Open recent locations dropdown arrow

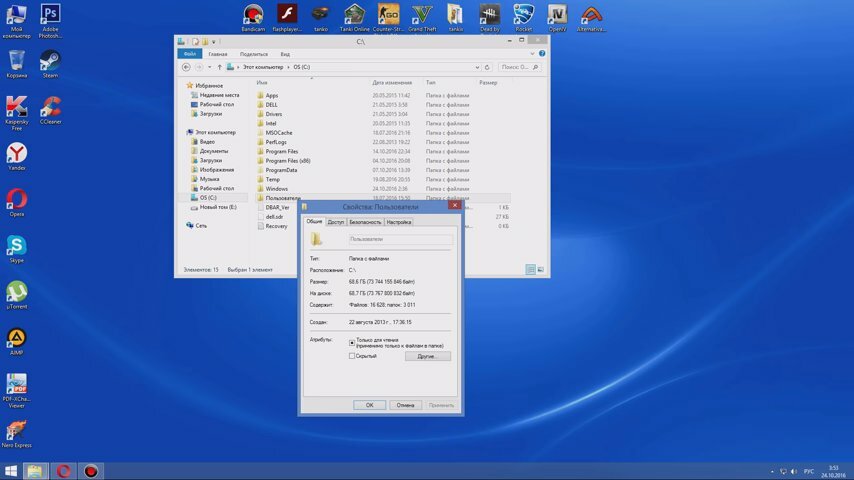point(210,67)
